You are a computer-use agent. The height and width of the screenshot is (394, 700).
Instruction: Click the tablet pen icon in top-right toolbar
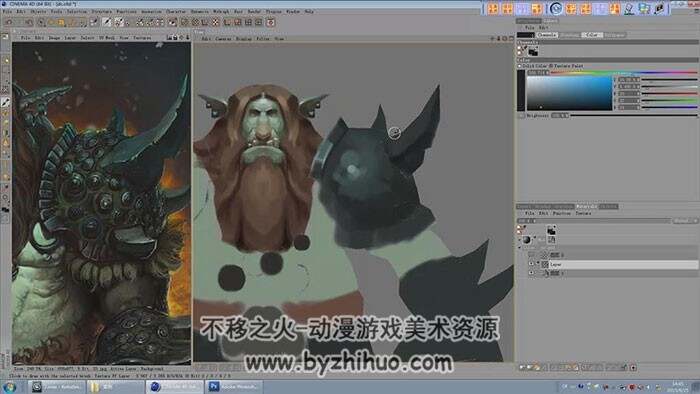click(629, 8)
